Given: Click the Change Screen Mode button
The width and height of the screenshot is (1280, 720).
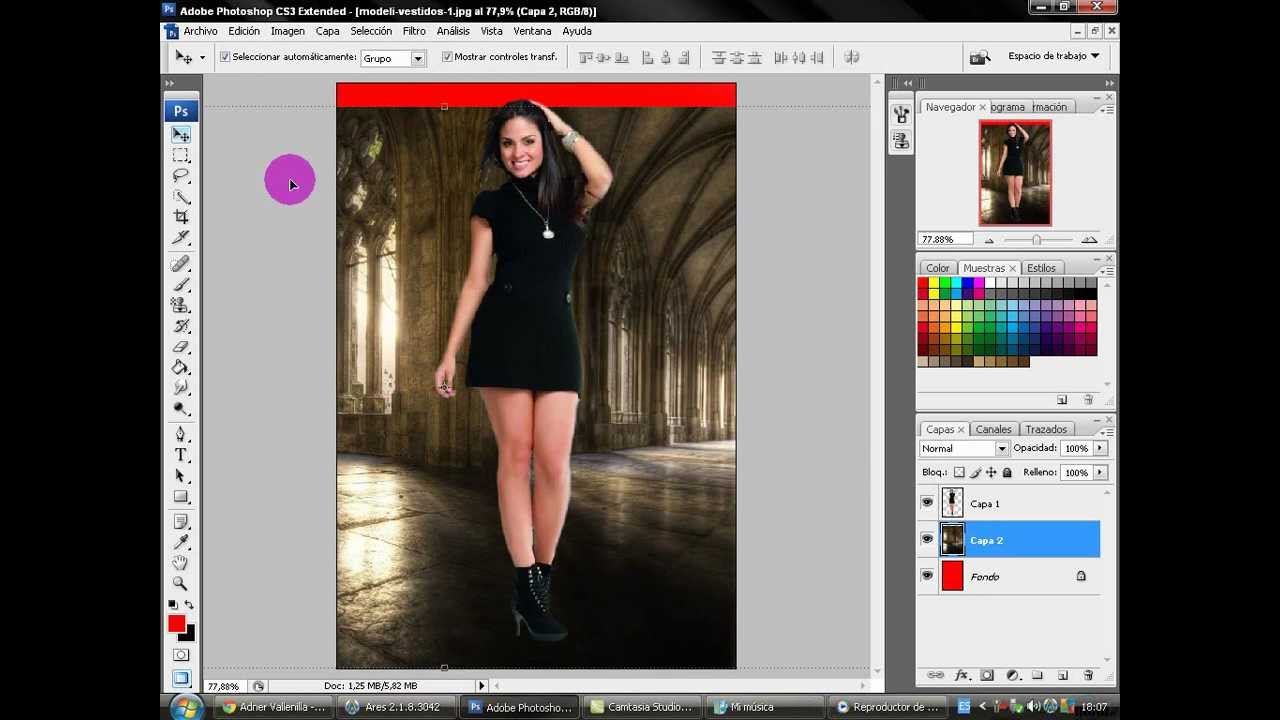Looking at the screenshot, I should 181,678.
